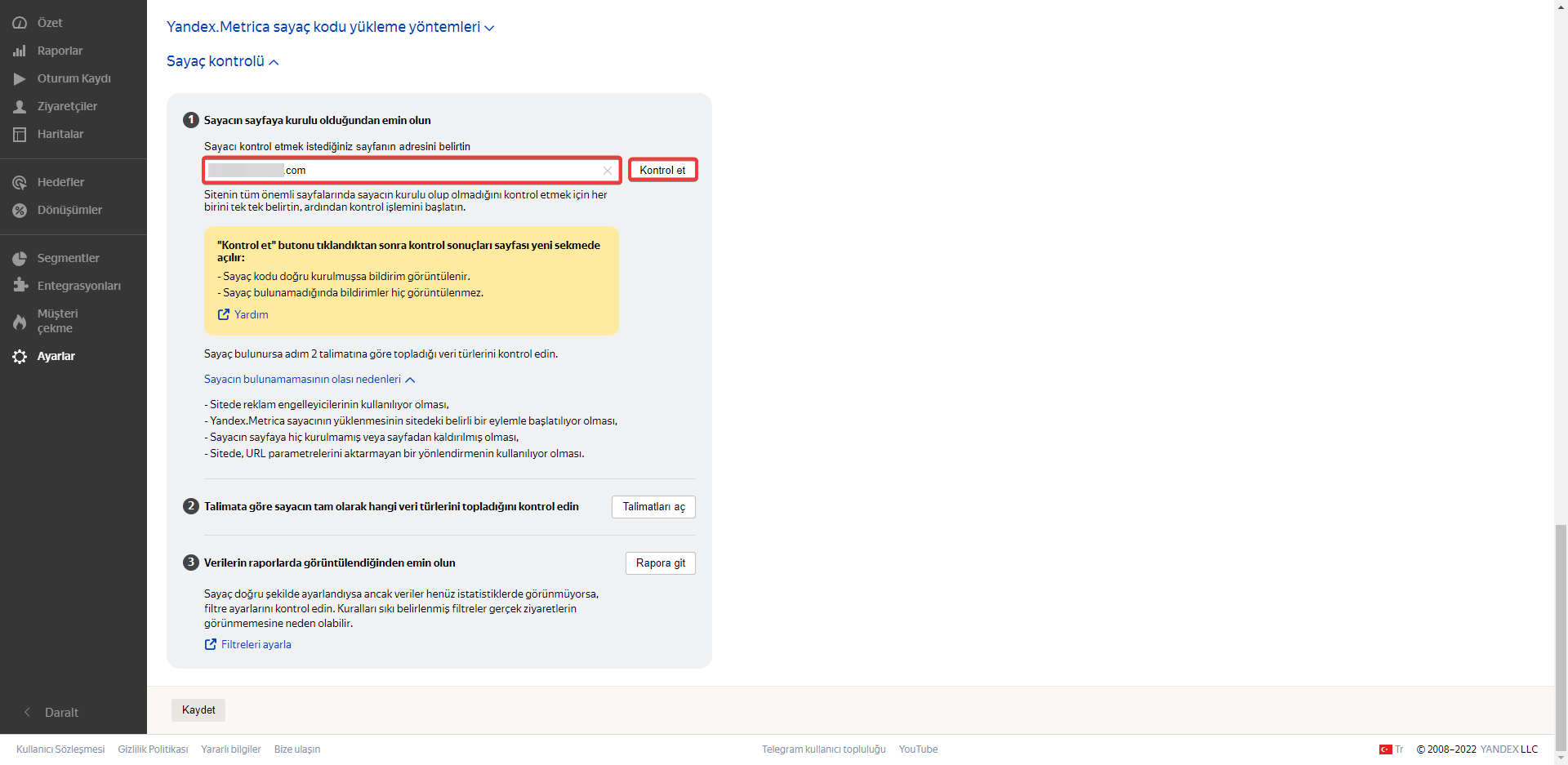Open Ayarlar gear icon

click(20, 356)
